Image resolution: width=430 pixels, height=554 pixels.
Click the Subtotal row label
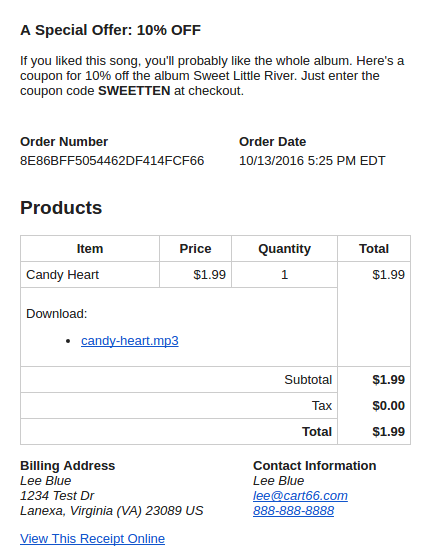point(308,379)
